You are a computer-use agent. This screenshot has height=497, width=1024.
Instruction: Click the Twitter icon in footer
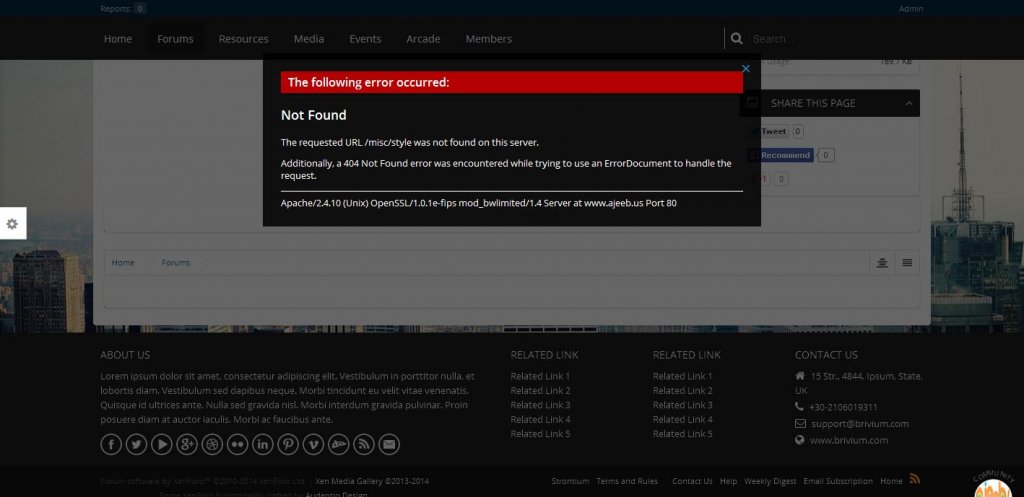pyautogui.click(x=136, y=444)
